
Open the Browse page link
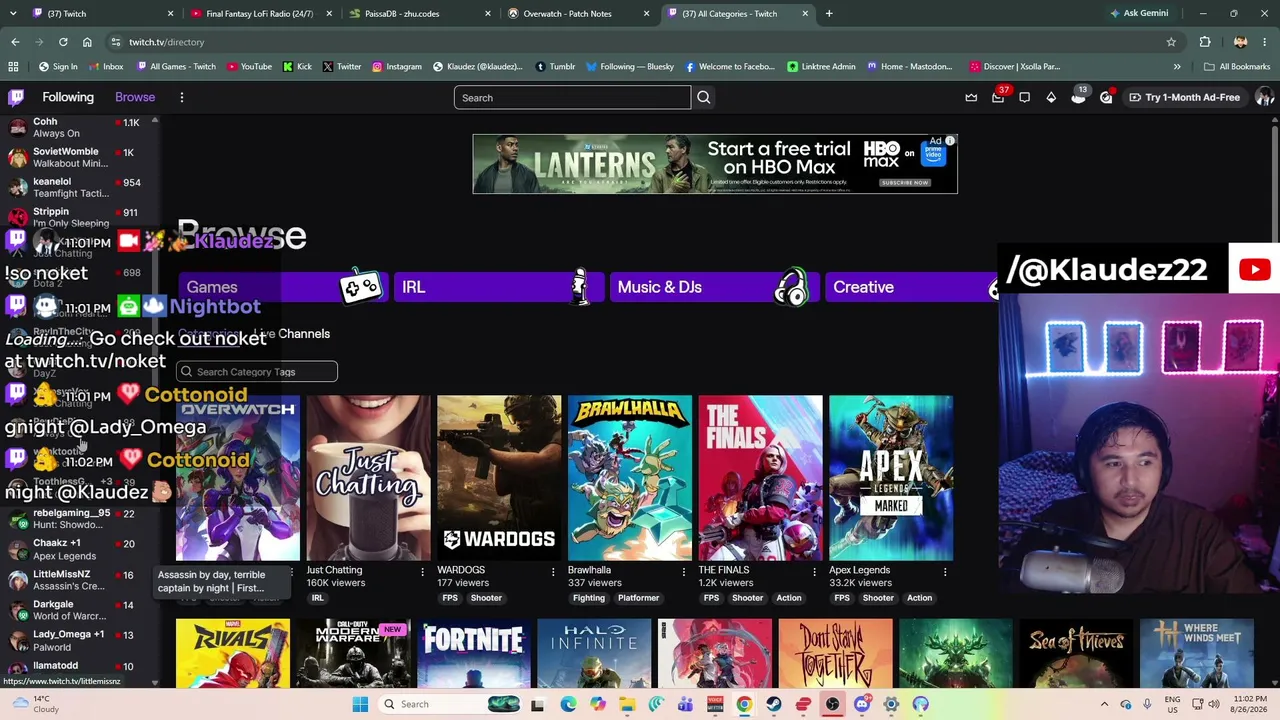pyautogui.click(x=135, y=97)
